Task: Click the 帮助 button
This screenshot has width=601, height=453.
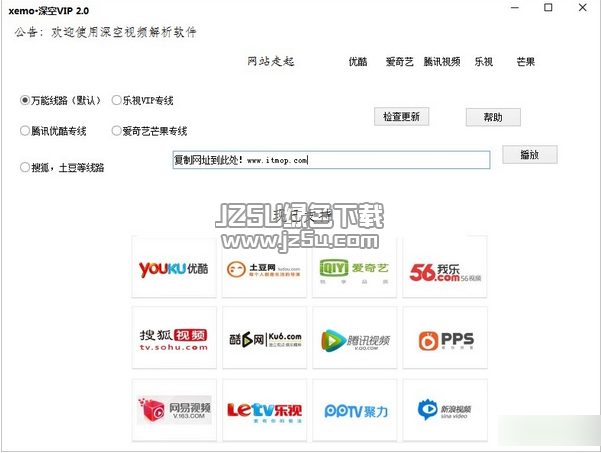Action: click(x=493, y=117)
